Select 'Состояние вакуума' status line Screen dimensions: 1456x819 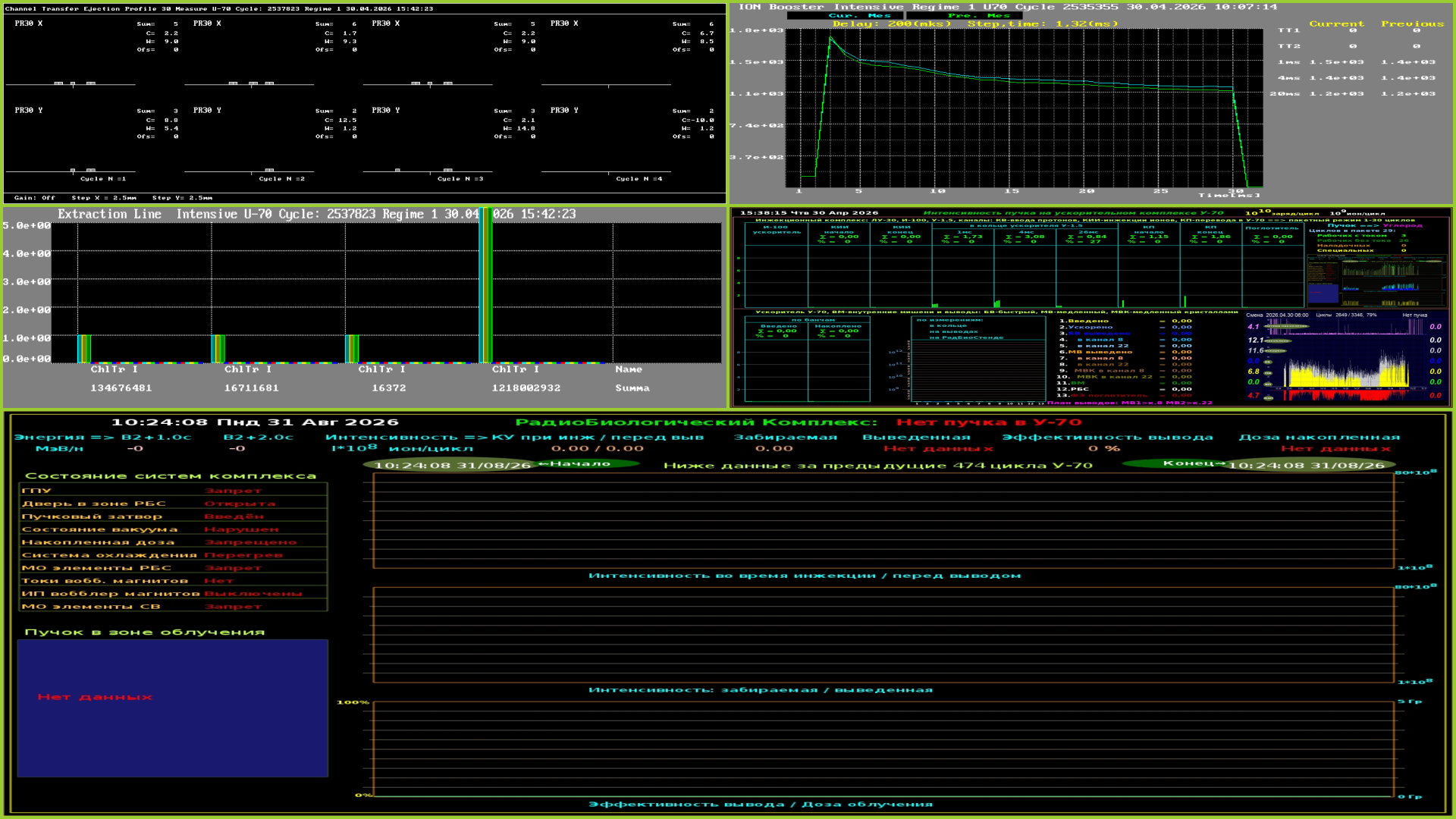coord(173,529)
